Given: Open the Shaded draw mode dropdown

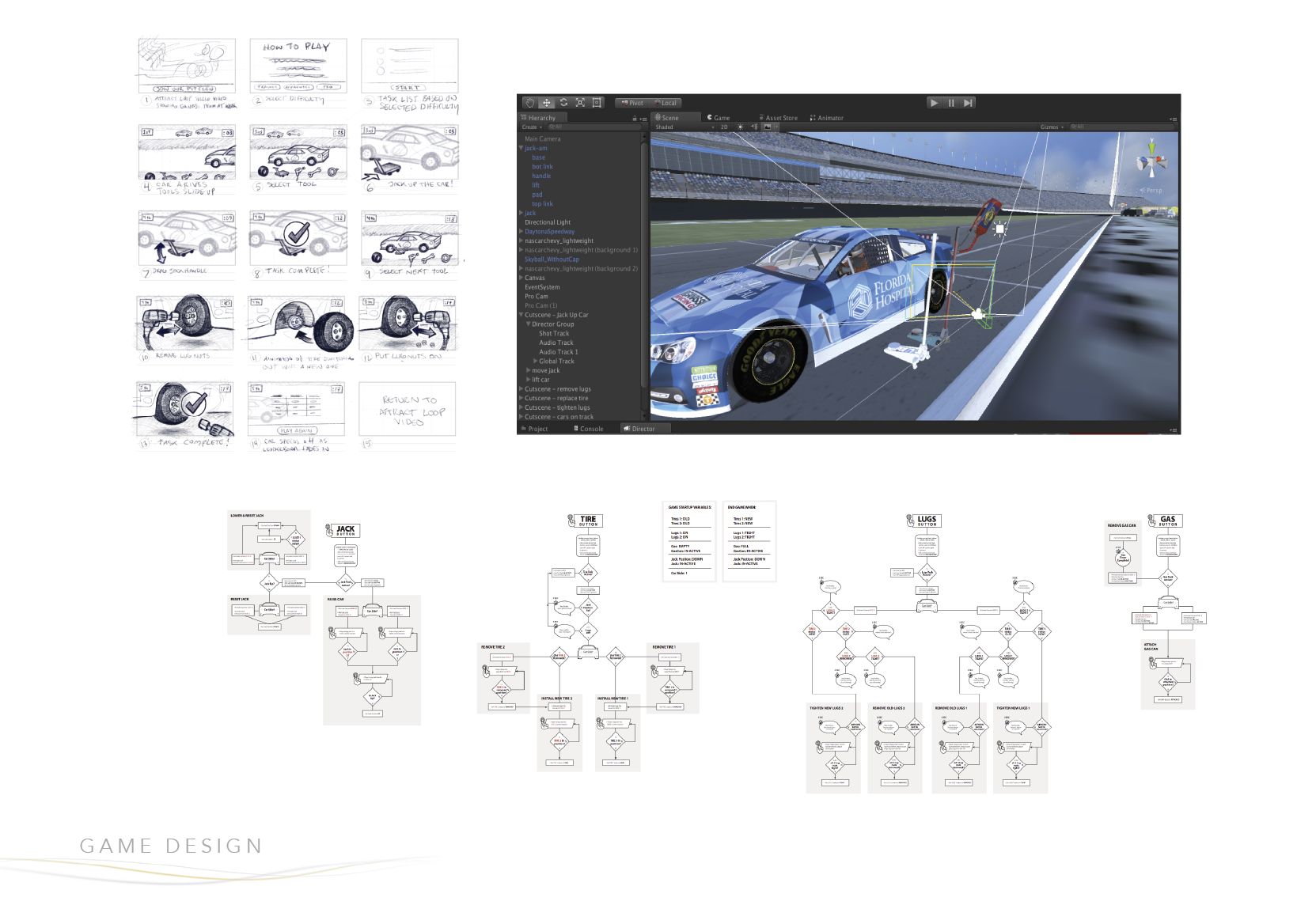Looking at the screenshot, I should pyautogui.click(x=684, y=127).
